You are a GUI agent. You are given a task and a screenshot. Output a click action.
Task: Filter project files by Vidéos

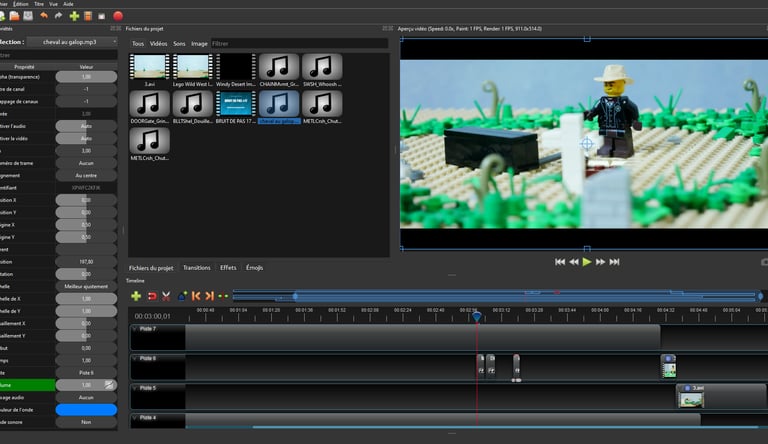click(x=158, y=44)
